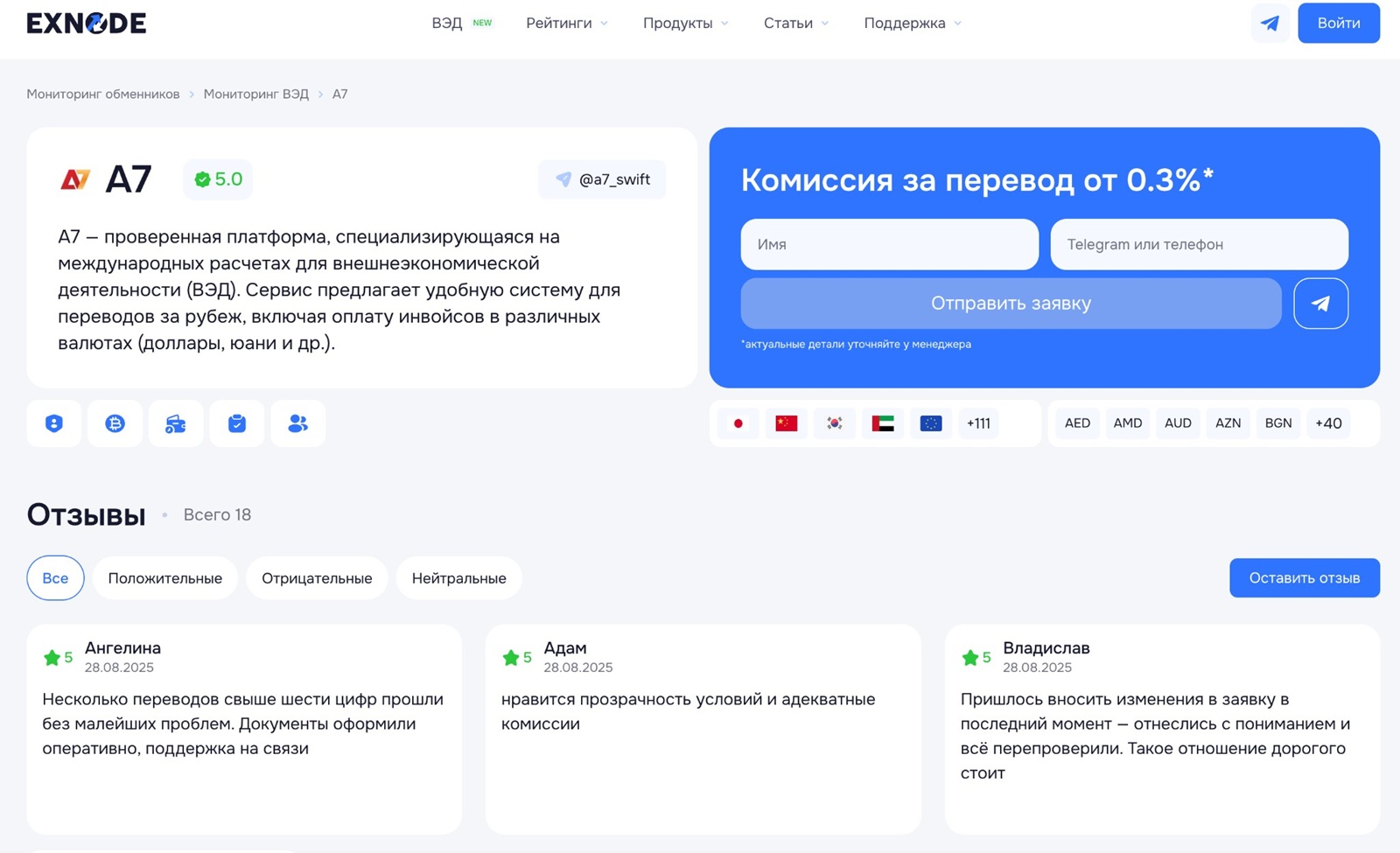The image size is (1400, 853).
Task: Click the shield user badge icon
Action: 54,423
